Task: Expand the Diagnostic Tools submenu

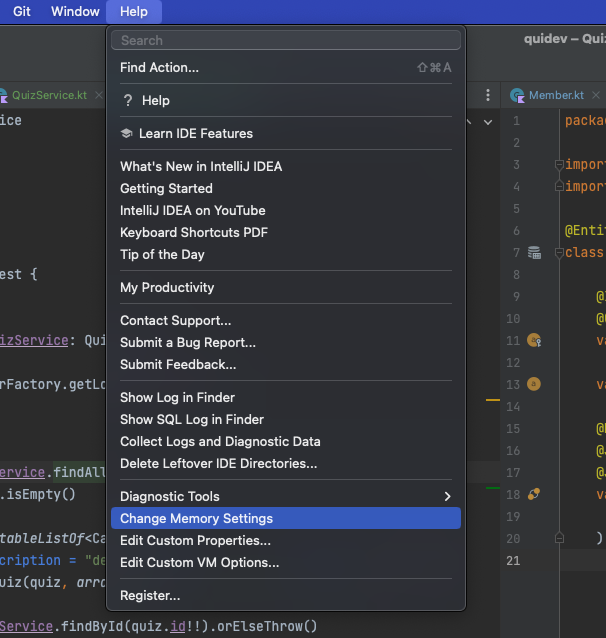Action: coord(286,496)
